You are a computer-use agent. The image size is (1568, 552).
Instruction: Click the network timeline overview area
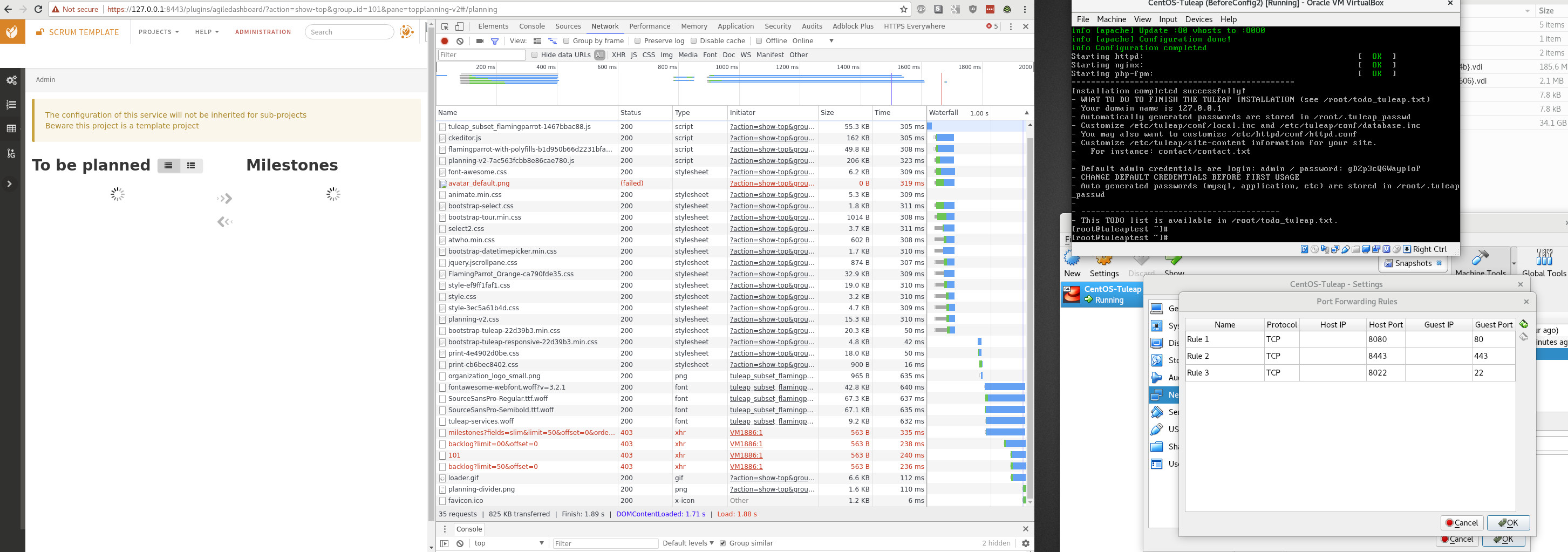[x=735, y=85]
